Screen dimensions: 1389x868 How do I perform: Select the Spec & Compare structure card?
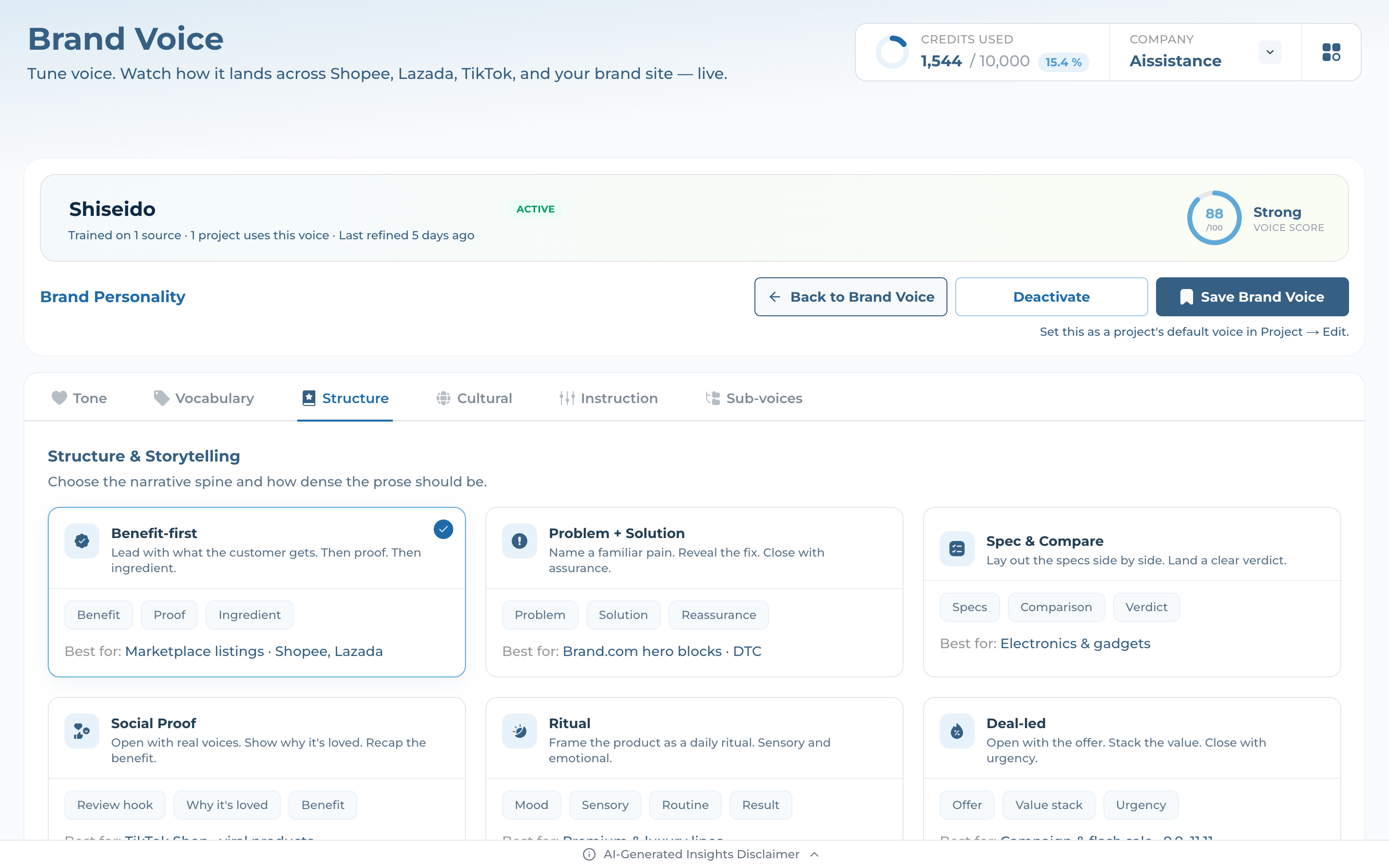(1131, 592)
